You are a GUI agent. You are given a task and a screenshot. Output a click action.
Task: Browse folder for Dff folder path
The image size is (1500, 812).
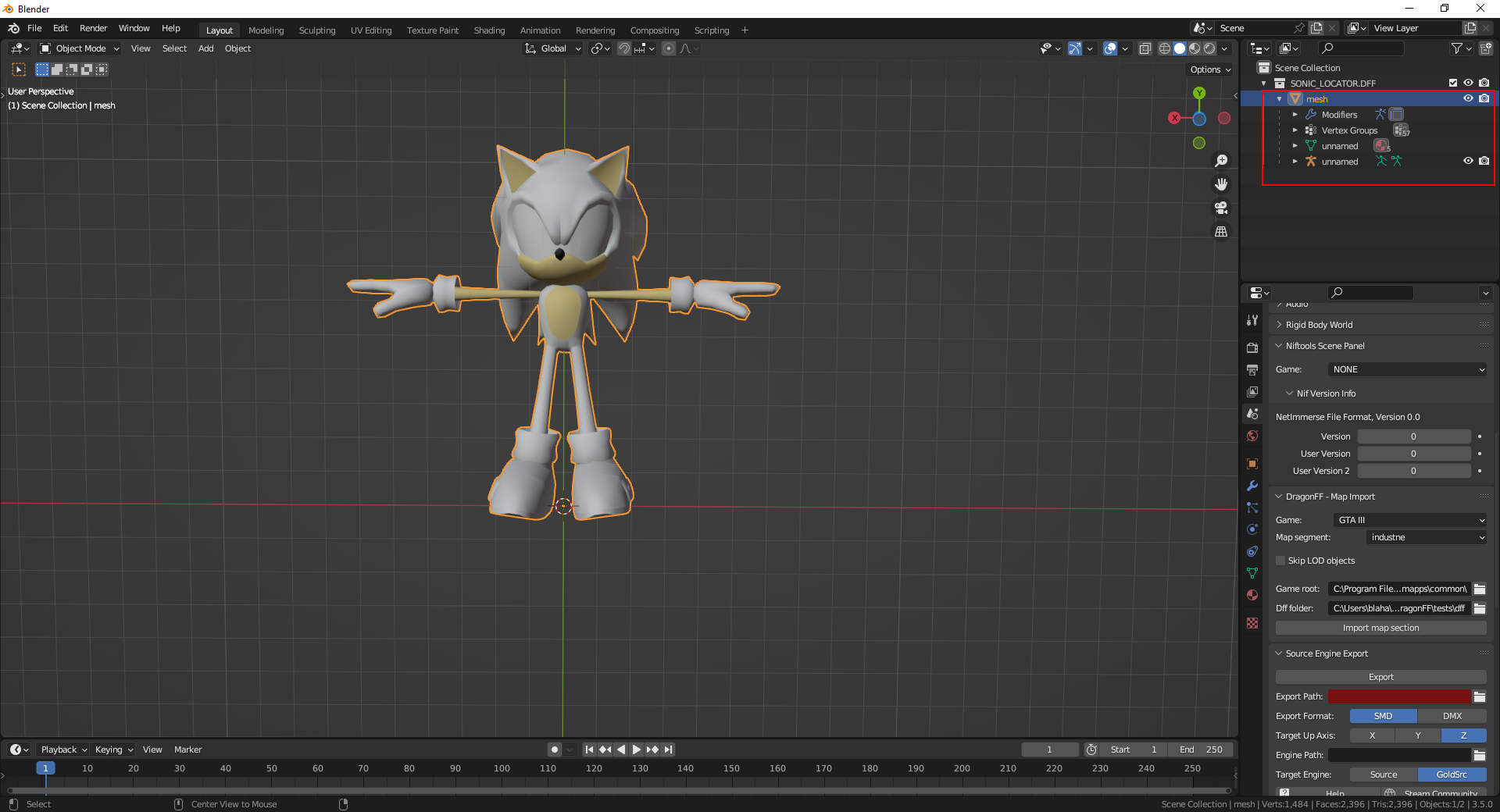(x=1480, y=608)
